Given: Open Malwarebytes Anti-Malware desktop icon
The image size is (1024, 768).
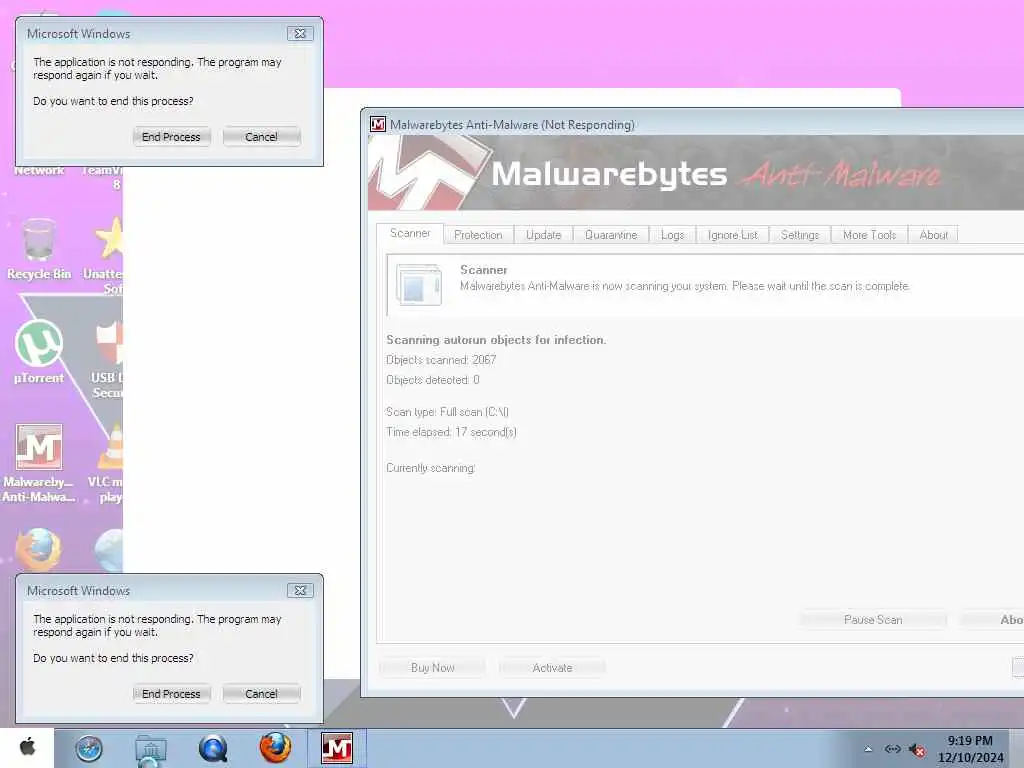Looking at the screenshot, I should (39, 463).
